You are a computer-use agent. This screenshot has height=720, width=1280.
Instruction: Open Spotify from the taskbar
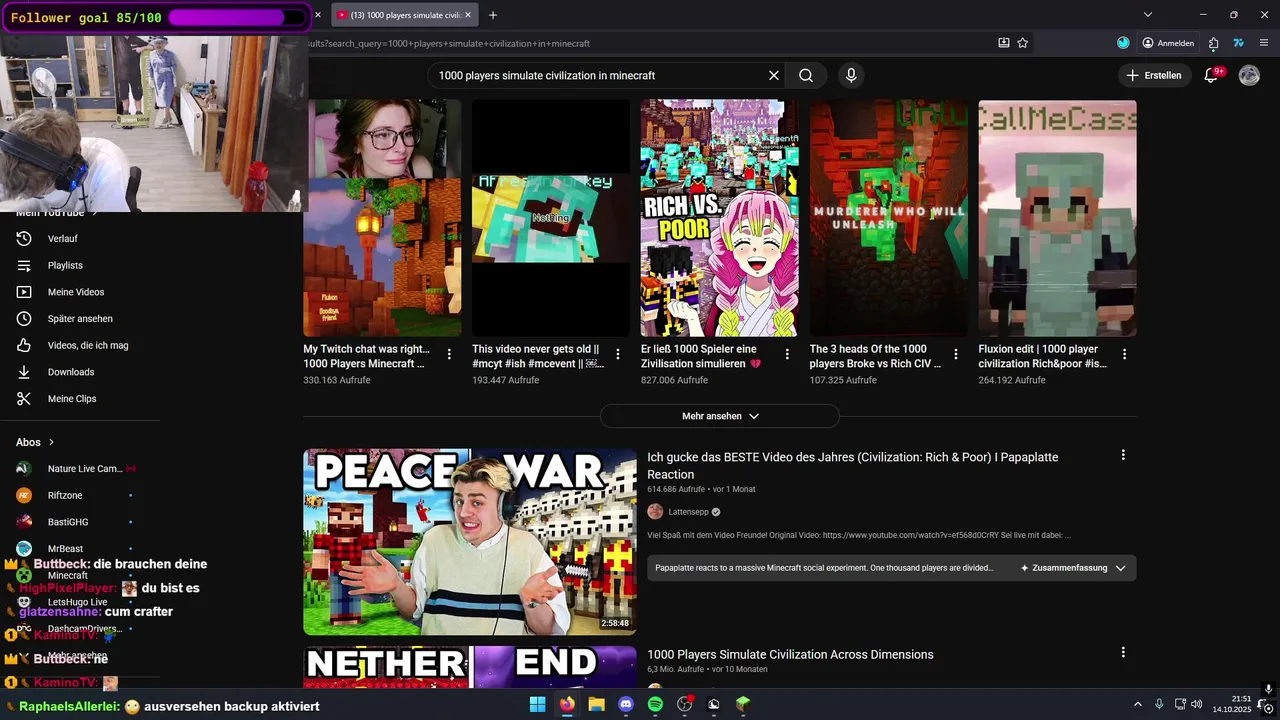pyautogui.click(x=655, y=704)
